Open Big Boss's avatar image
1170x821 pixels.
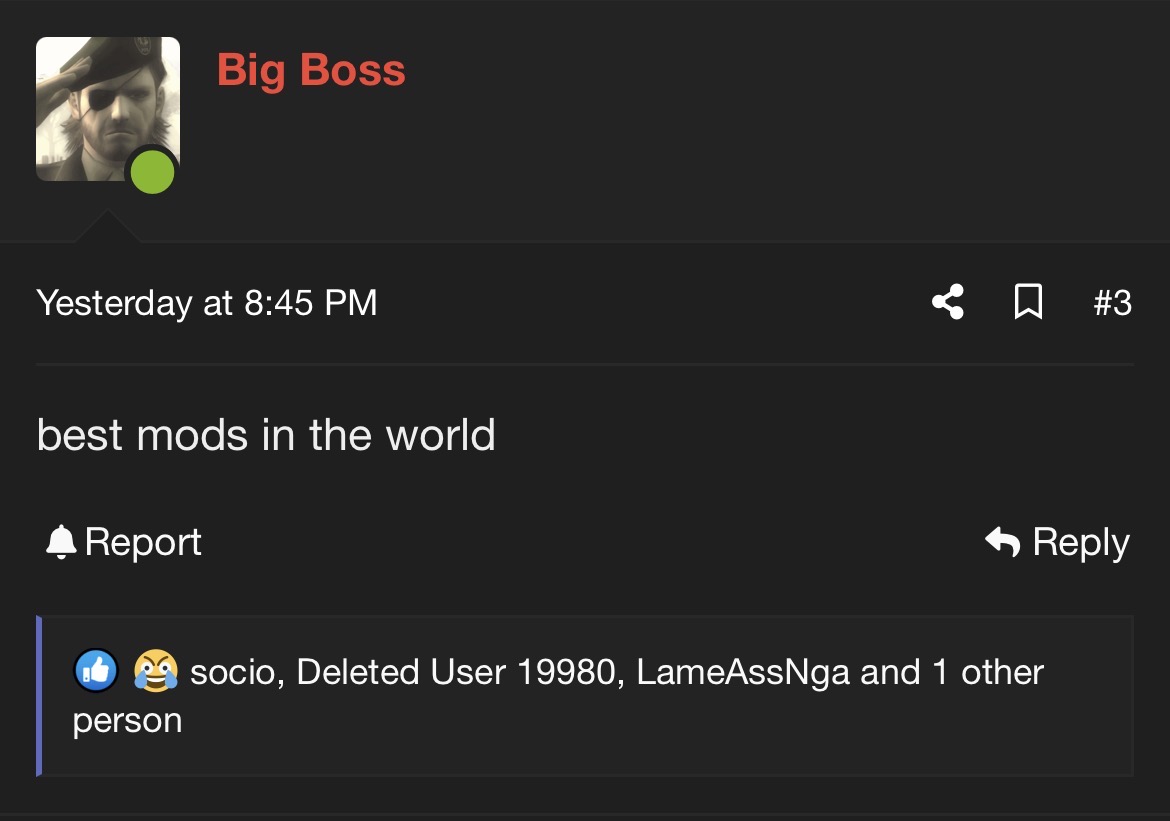tap(107, 109)
